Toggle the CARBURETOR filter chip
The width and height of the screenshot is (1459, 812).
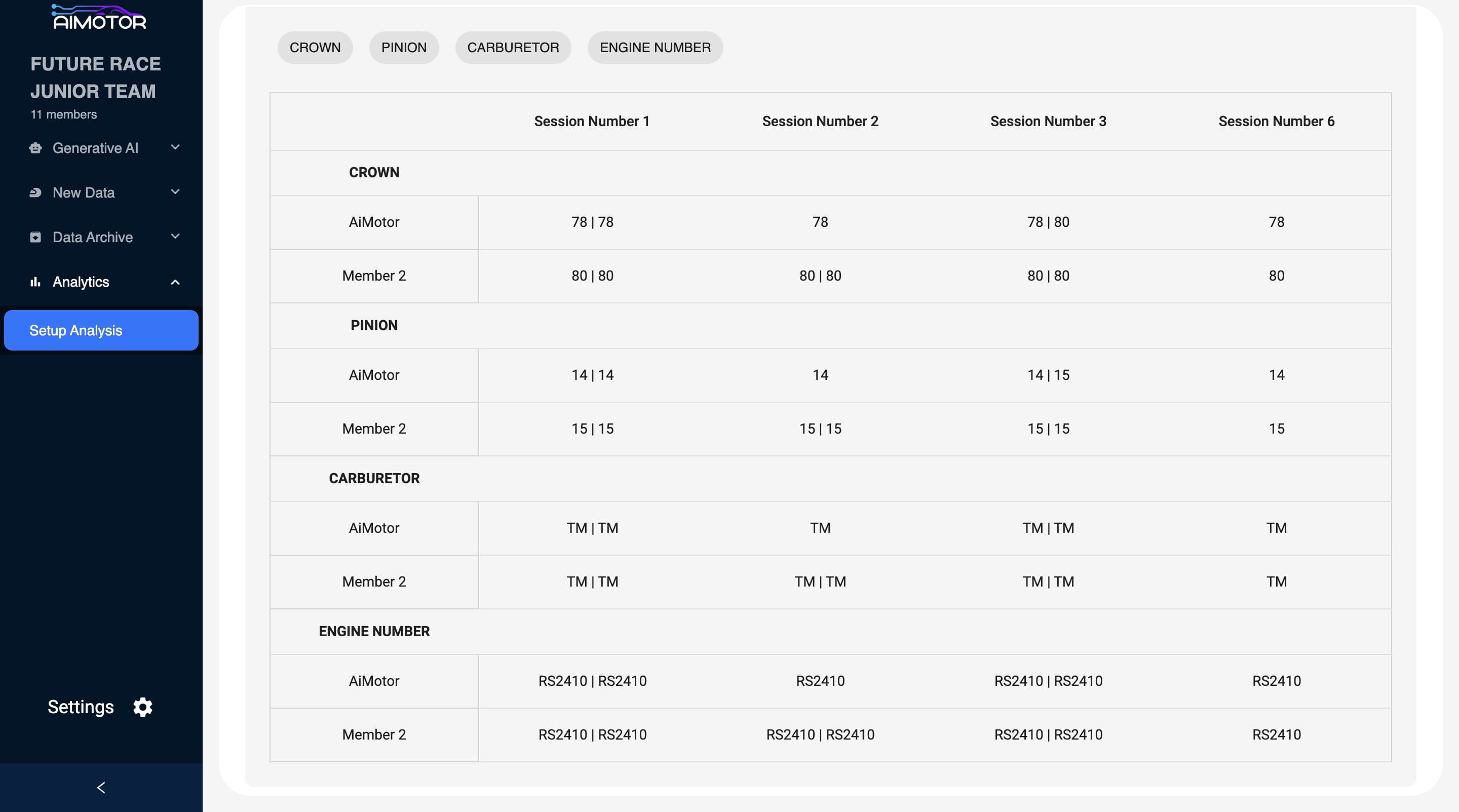tap(513, 48)
